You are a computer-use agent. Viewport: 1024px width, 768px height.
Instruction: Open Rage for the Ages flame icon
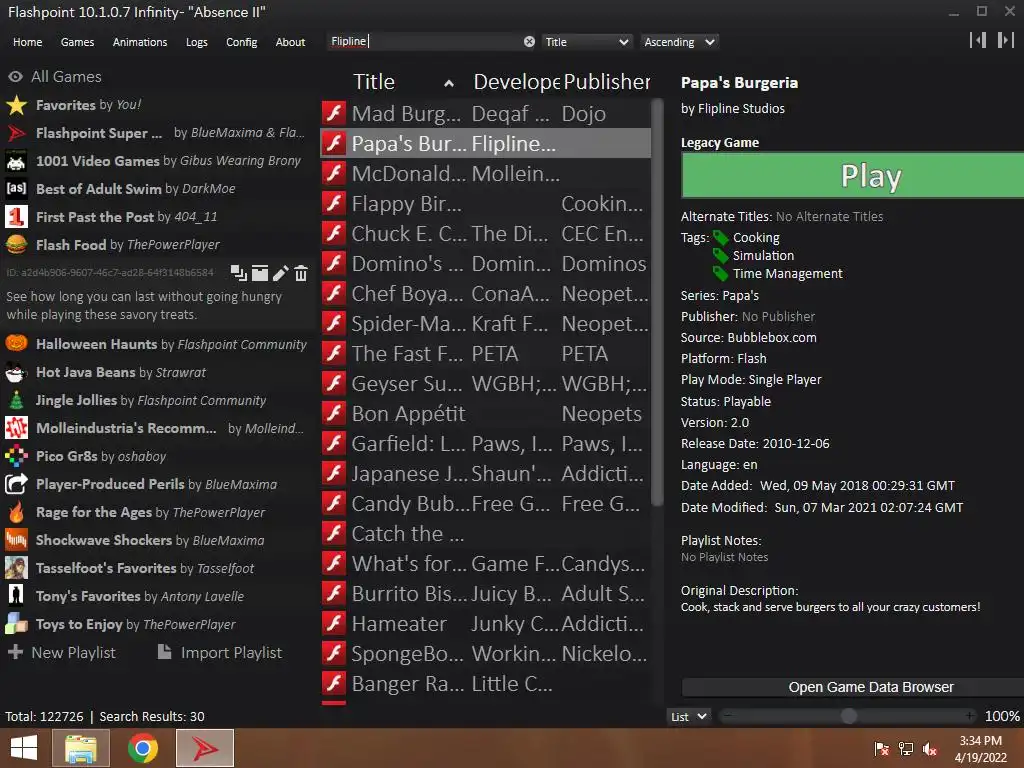click(16, 512)
